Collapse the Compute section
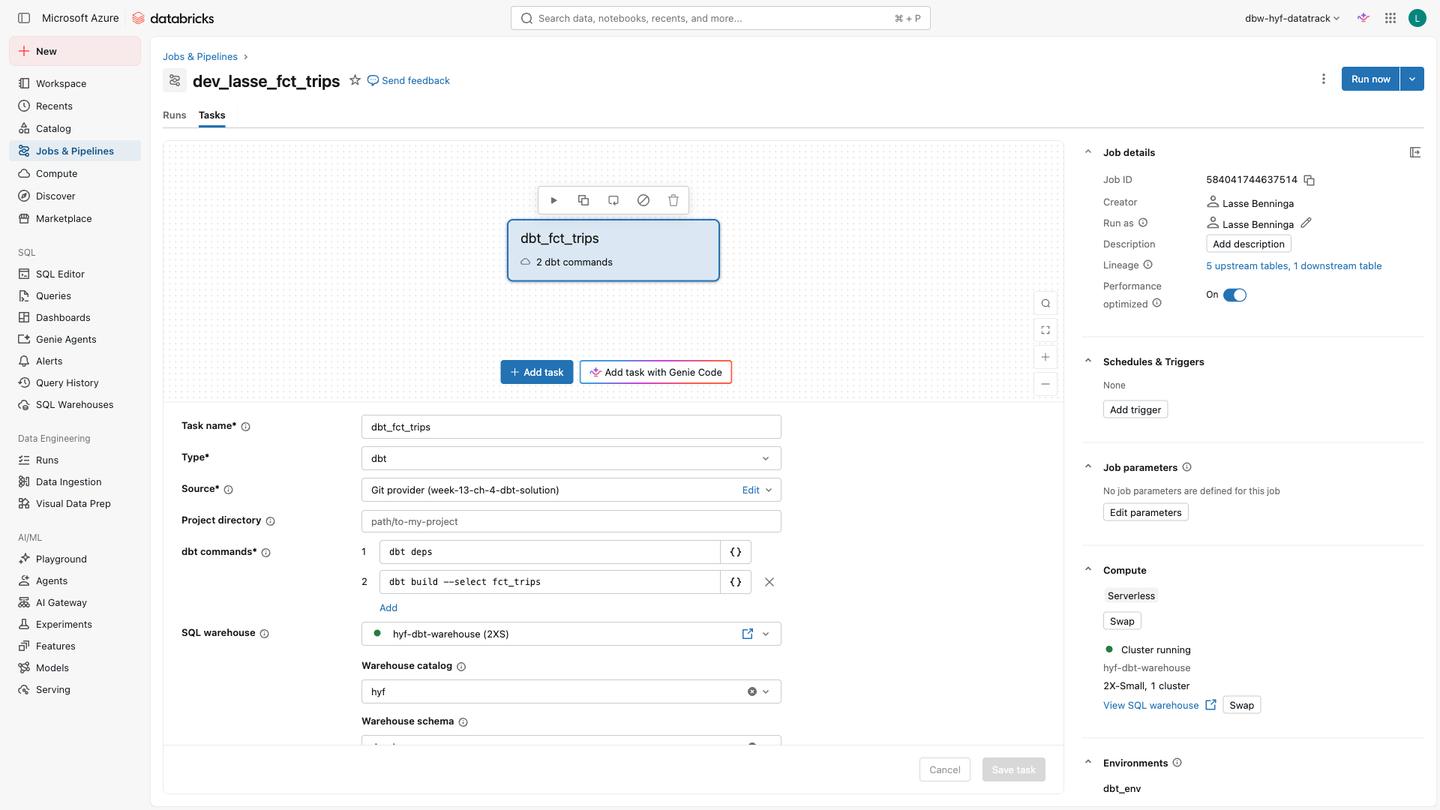The width and height of the screenshot is (1440, 810). click(1089, 570)
